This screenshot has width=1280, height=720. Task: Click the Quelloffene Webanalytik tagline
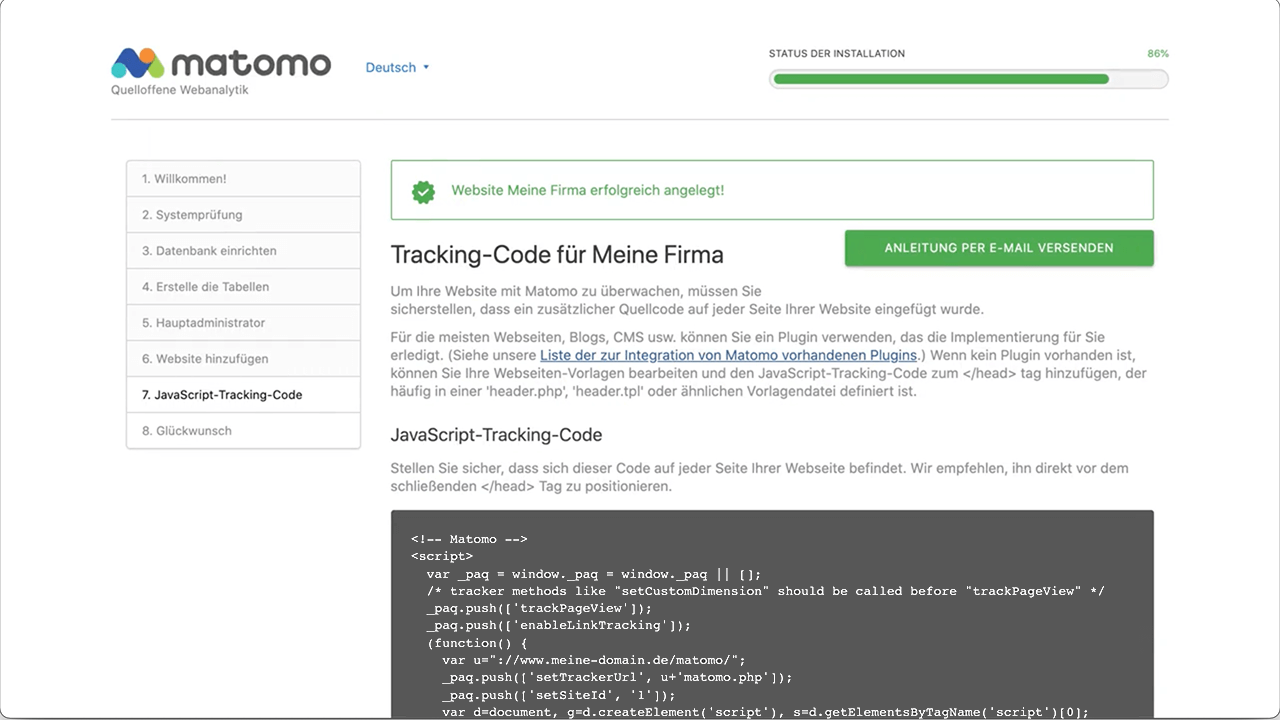click(180, 90)
